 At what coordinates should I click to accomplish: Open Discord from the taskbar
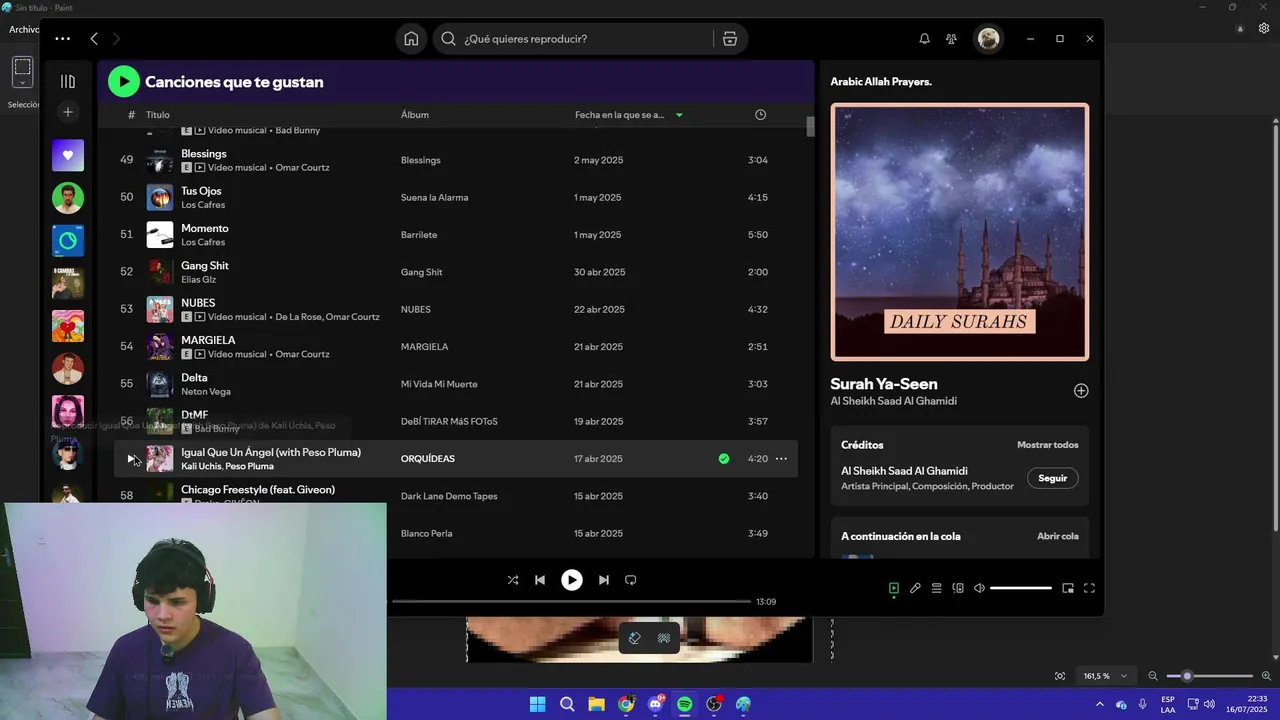pos(656,704)
